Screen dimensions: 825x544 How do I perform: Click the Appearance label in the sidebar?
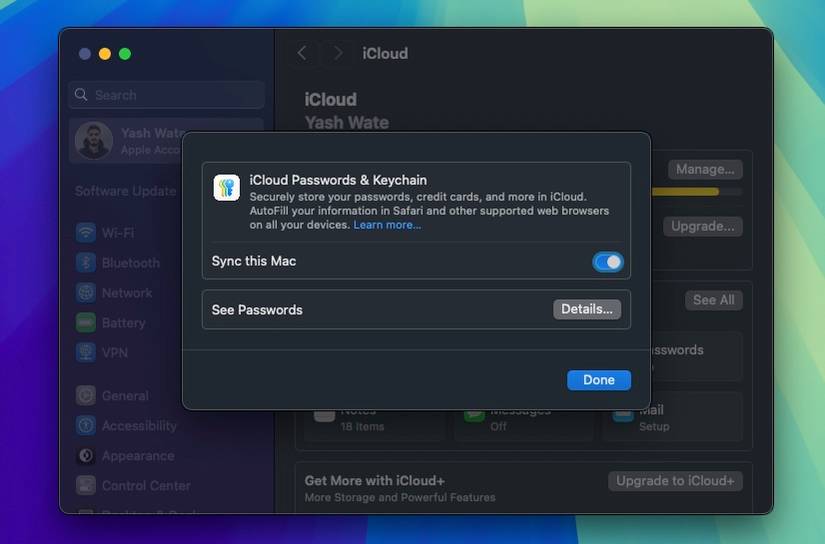(x=138, y=456)
